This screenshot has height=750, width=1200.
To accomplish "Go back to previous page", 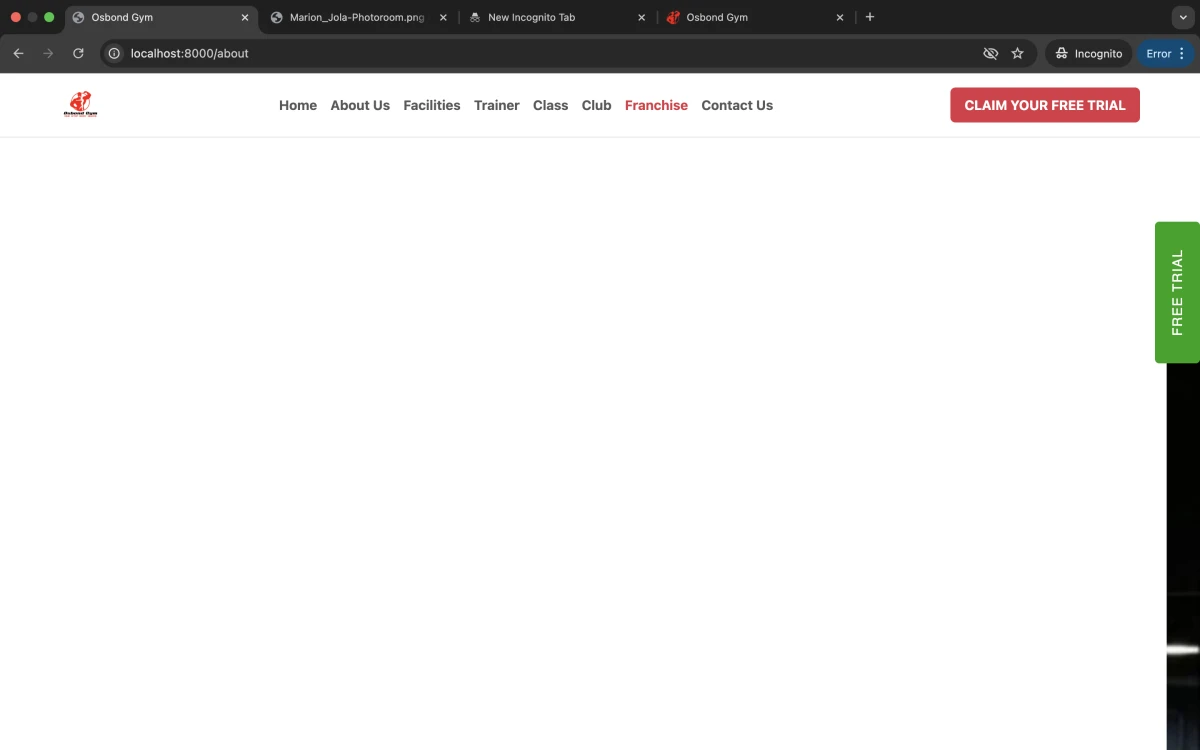I will 18,54.
